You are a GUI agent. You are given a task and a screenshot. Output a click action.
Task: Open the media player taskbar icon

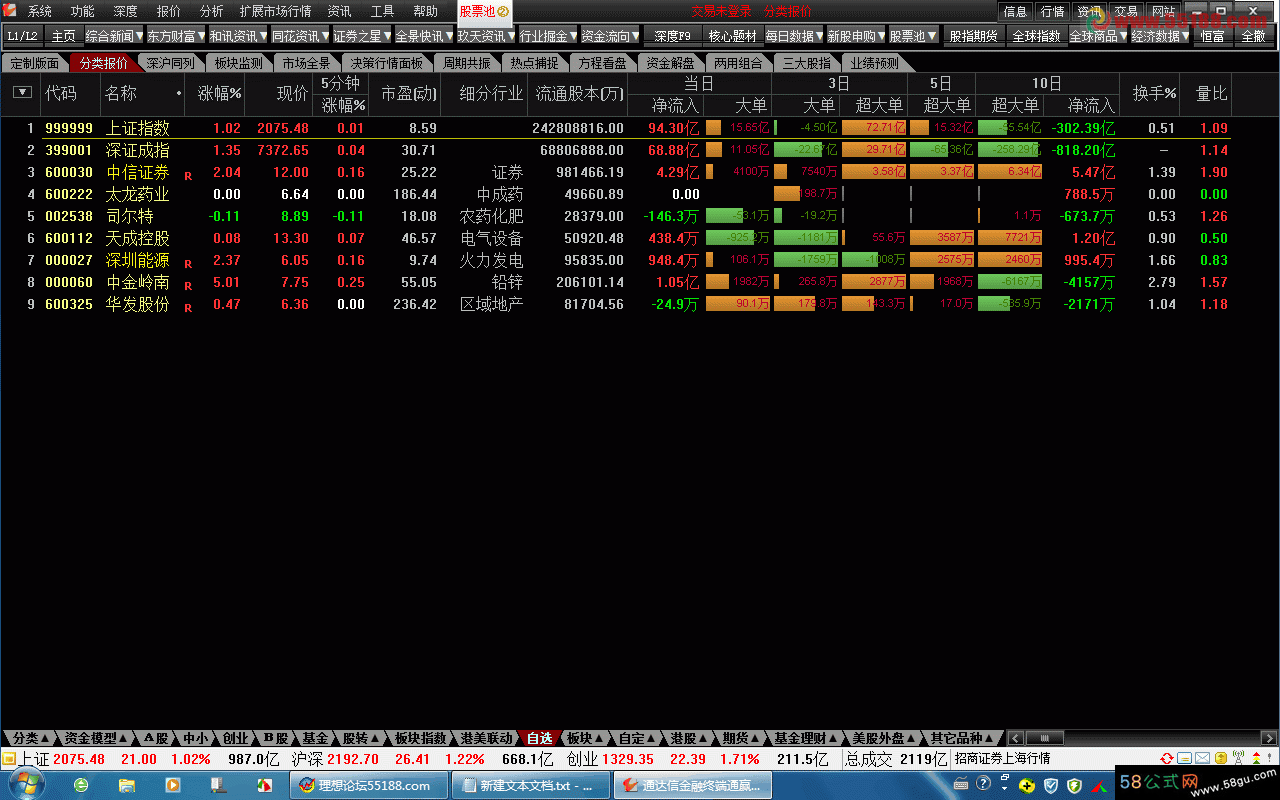pos(172,785)
